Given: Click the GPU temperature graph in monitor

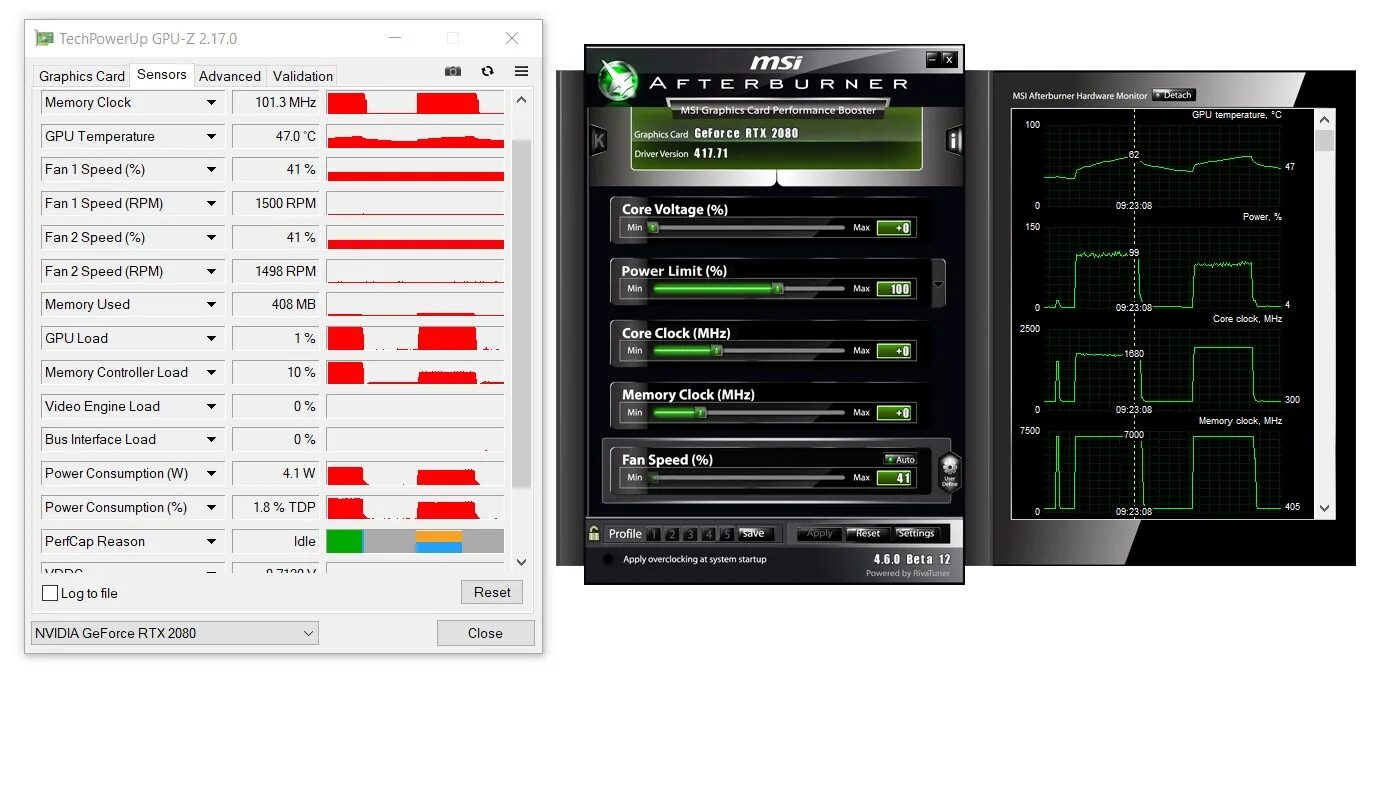Looking at the screenshot, I should click(1161, 166).
